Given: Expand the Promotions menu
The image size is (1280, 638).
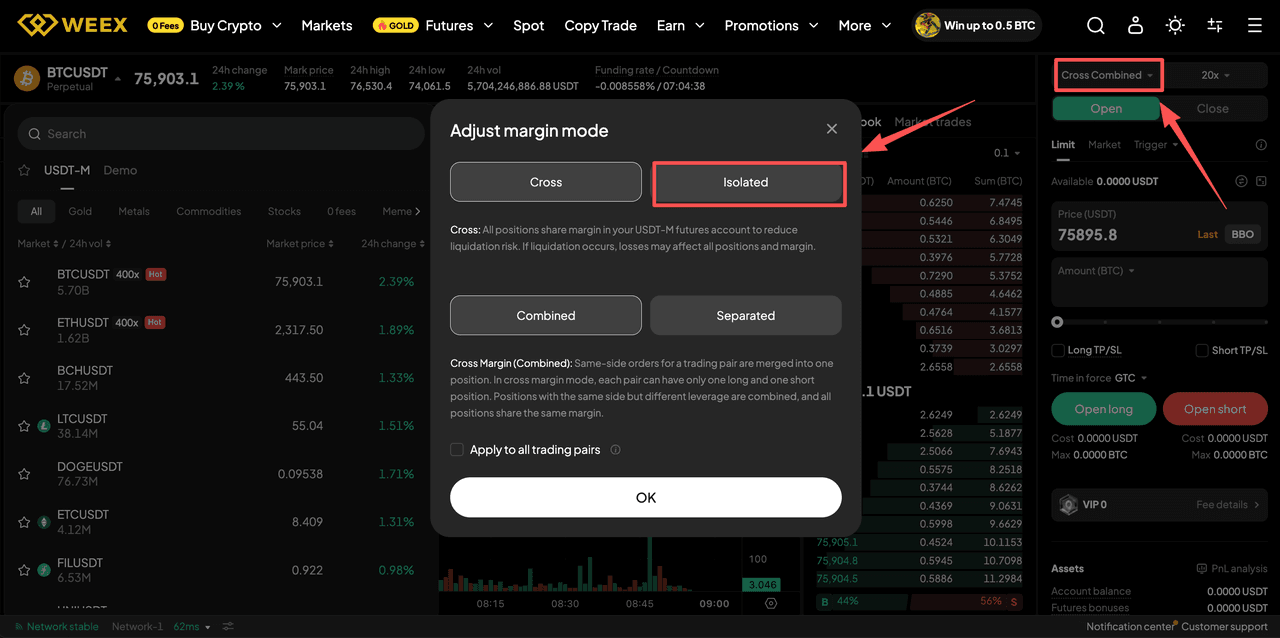Looking at the screenshot, I should 772,26.
